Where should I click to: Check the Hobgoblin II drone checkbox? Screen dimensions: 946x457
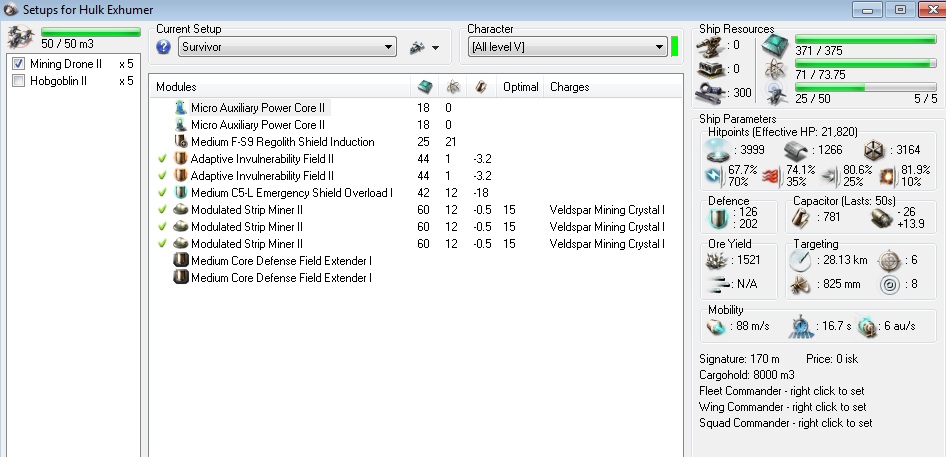pyautogui.click(x=18, y=81)
